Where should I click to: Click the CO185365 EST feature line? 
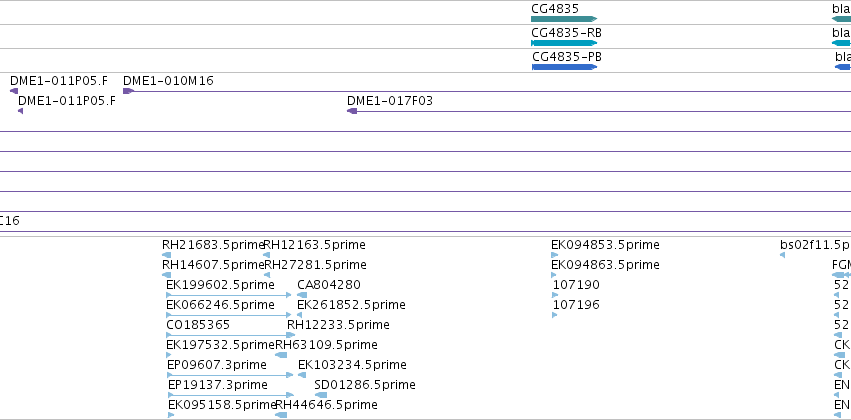[x=230, y=335]
